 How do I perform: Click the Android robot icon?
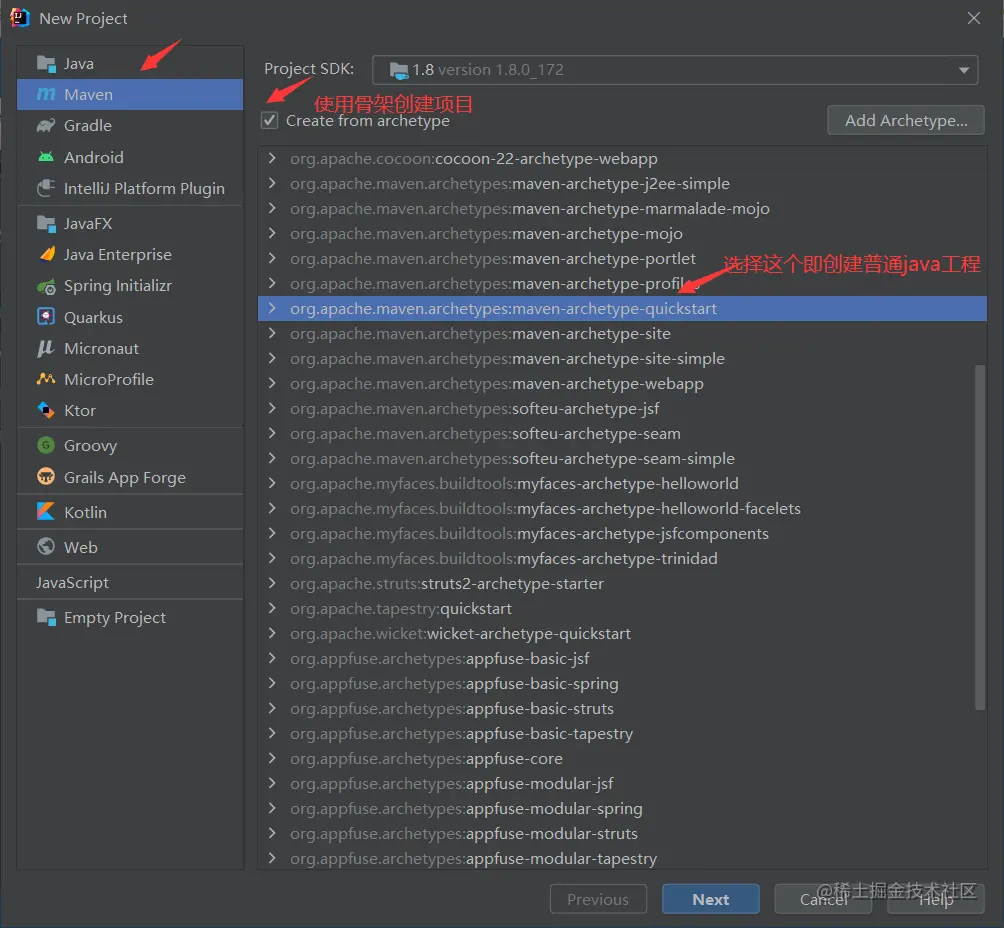[x=46, y=157]
